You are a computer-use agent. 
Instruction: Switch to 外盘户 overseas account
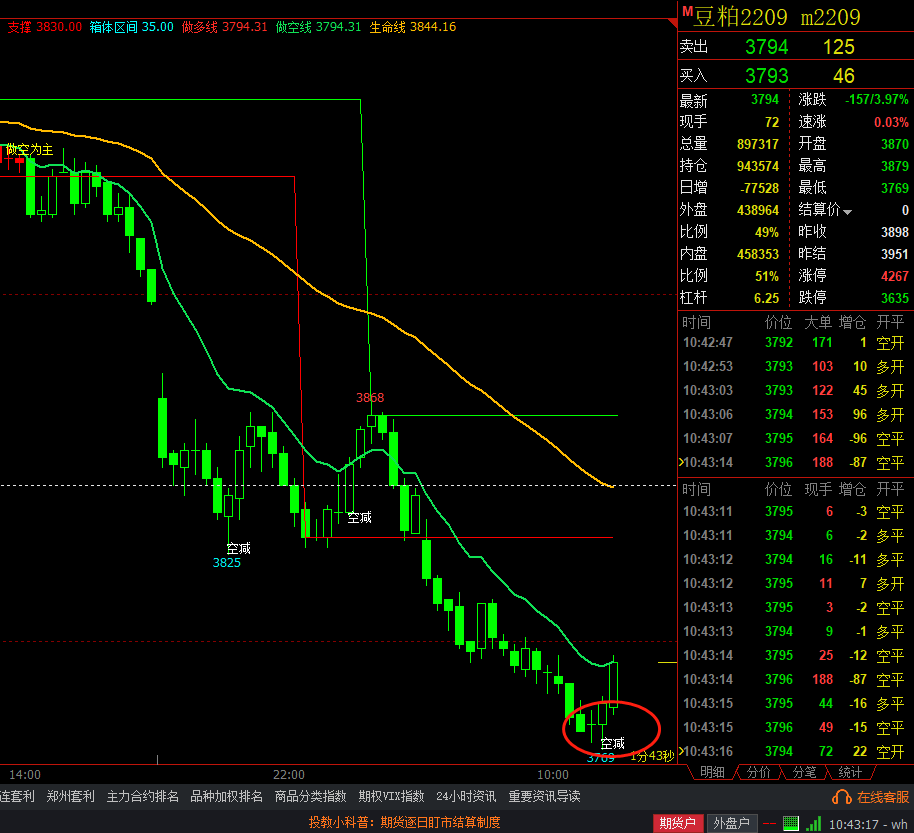731,823
